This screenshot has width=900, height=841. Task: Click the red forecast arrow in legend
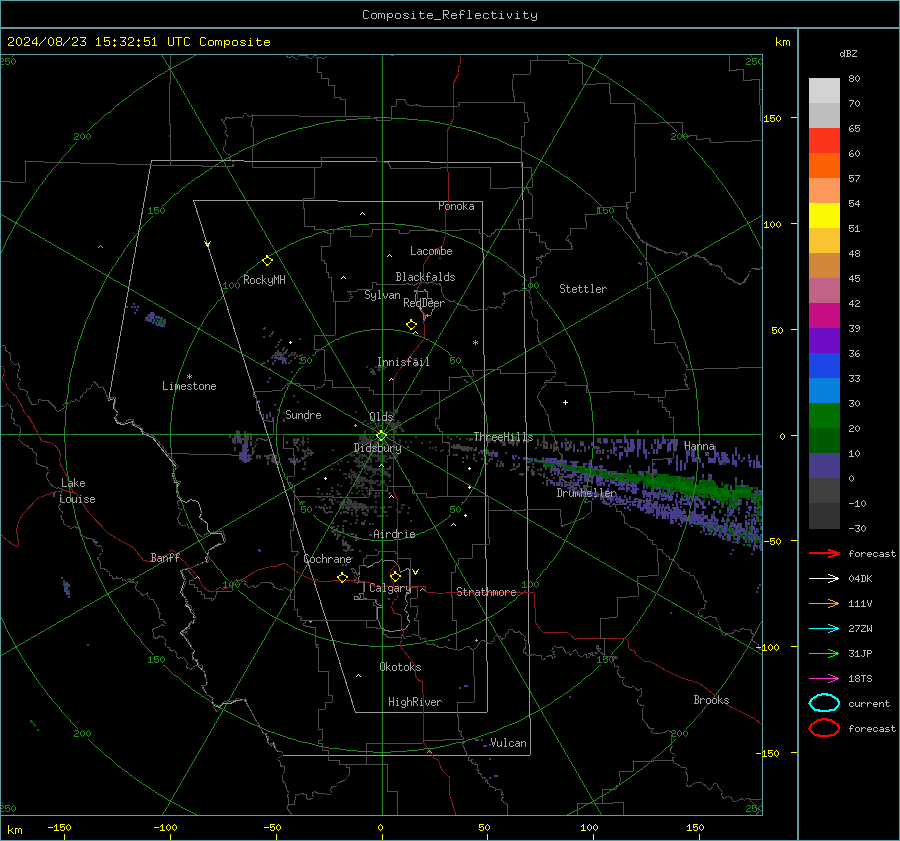[x=824, y=553]
